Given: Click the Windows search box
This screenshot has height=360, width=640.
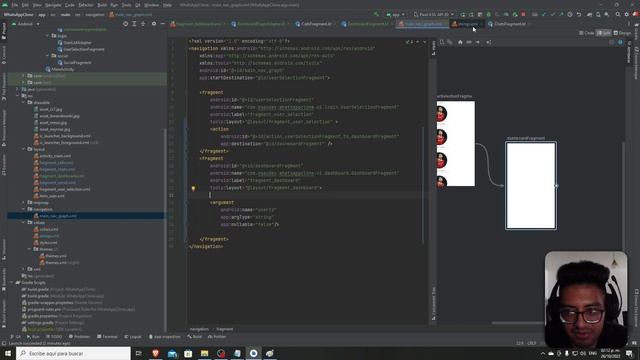Looking at the screenshot, I should pyautogui.click(x=73, y=353).
